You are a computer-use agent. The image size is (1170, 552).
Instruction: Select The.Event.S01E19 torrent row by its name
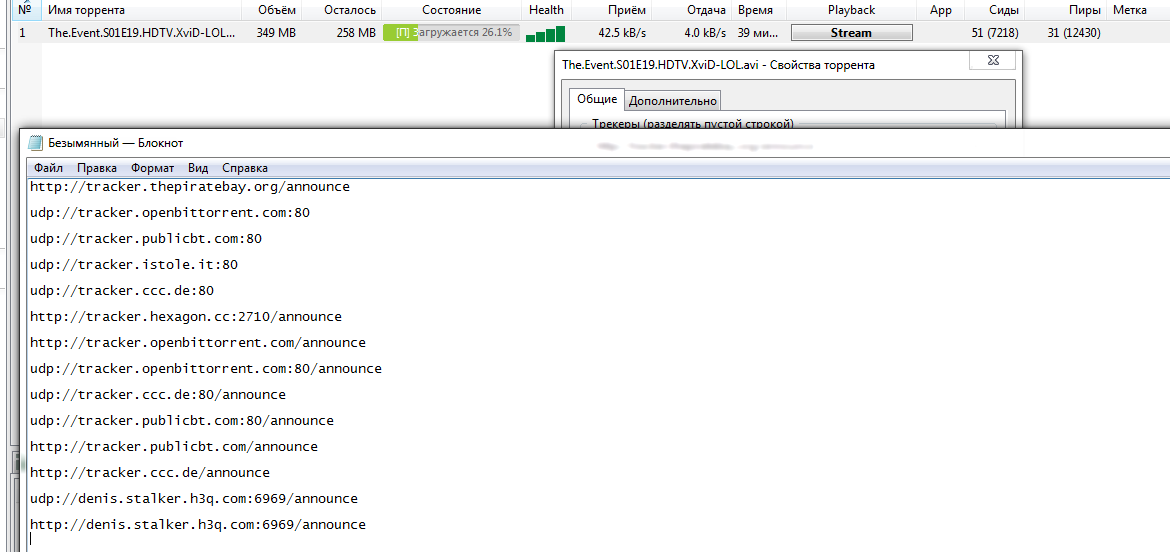[142, 33]
